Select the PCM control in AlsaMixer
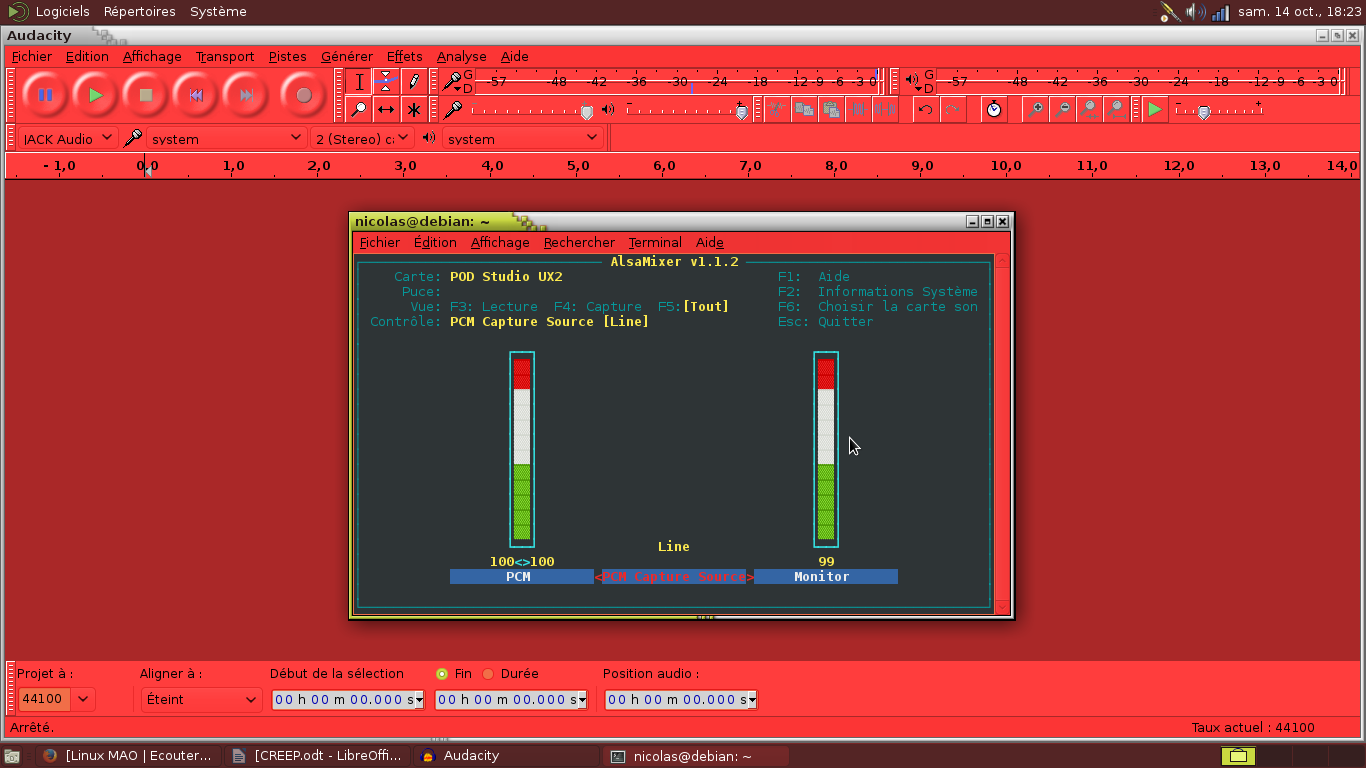The height and width of the screenshot is (768, 1366). click(522, 577)
